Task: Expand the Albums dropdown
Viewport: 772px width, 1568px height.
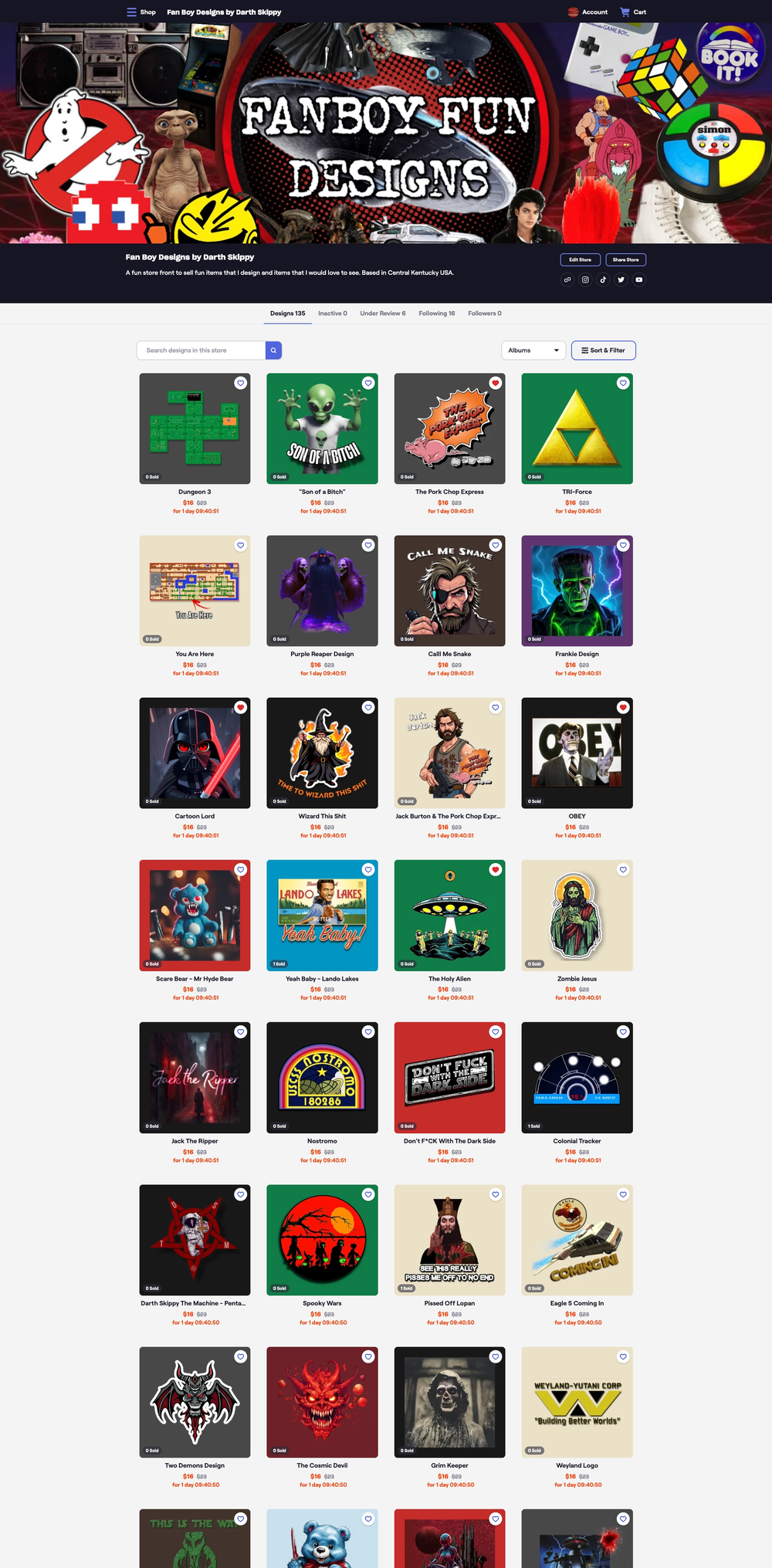Action: (x=533, y=351)
